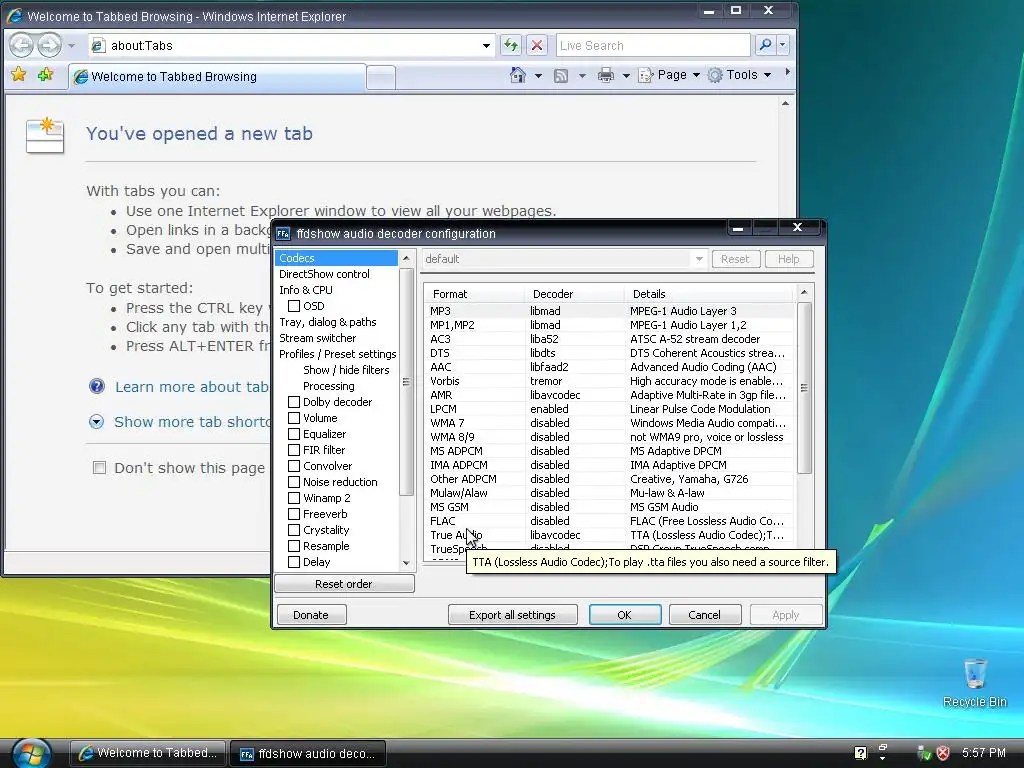Expand the Tools menu dropdown arrow
Screen dimensions: 1024x768
[x=767, y=75]
